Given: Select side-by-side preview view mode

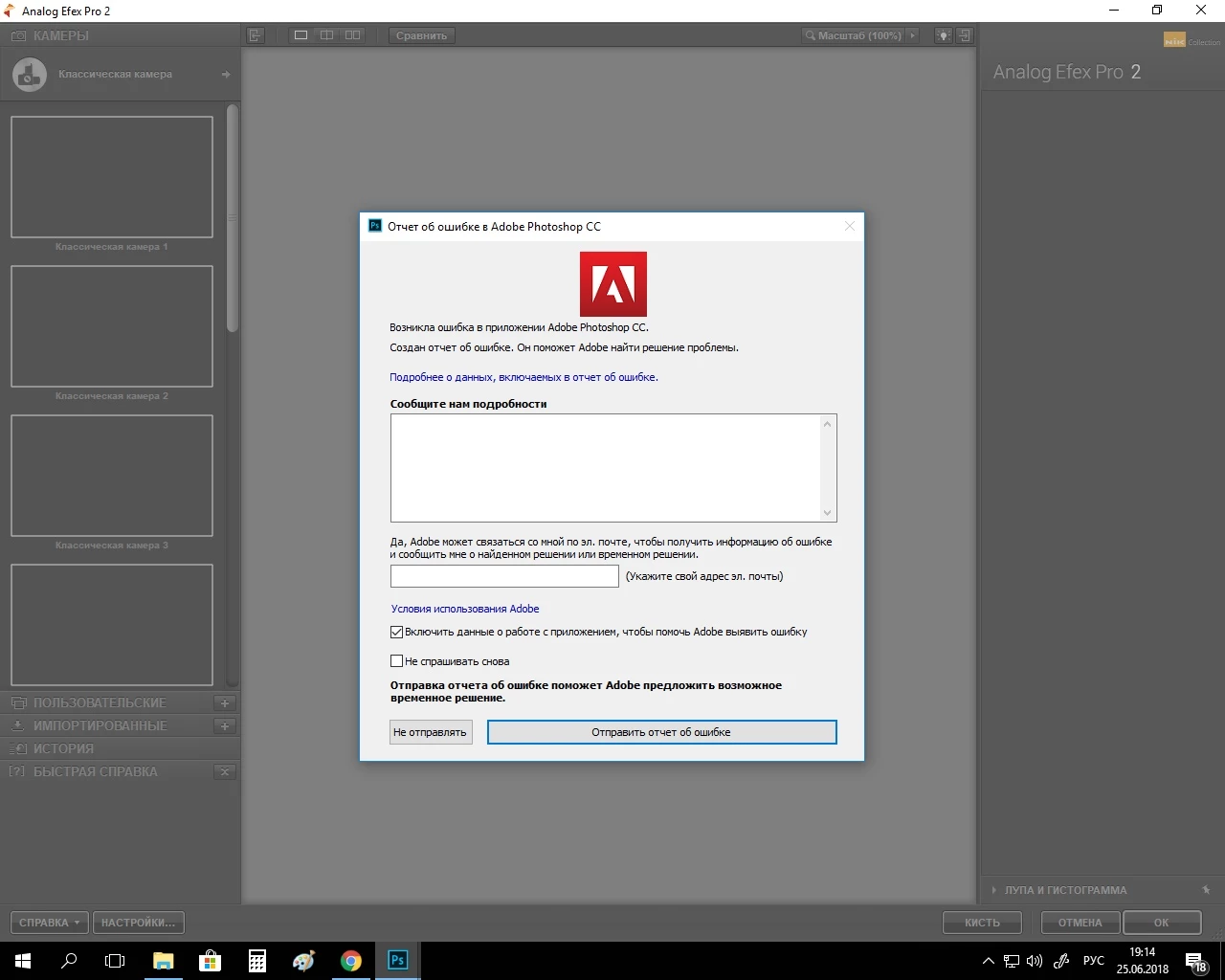Looking at the screenshot, I should pos(353,35).
